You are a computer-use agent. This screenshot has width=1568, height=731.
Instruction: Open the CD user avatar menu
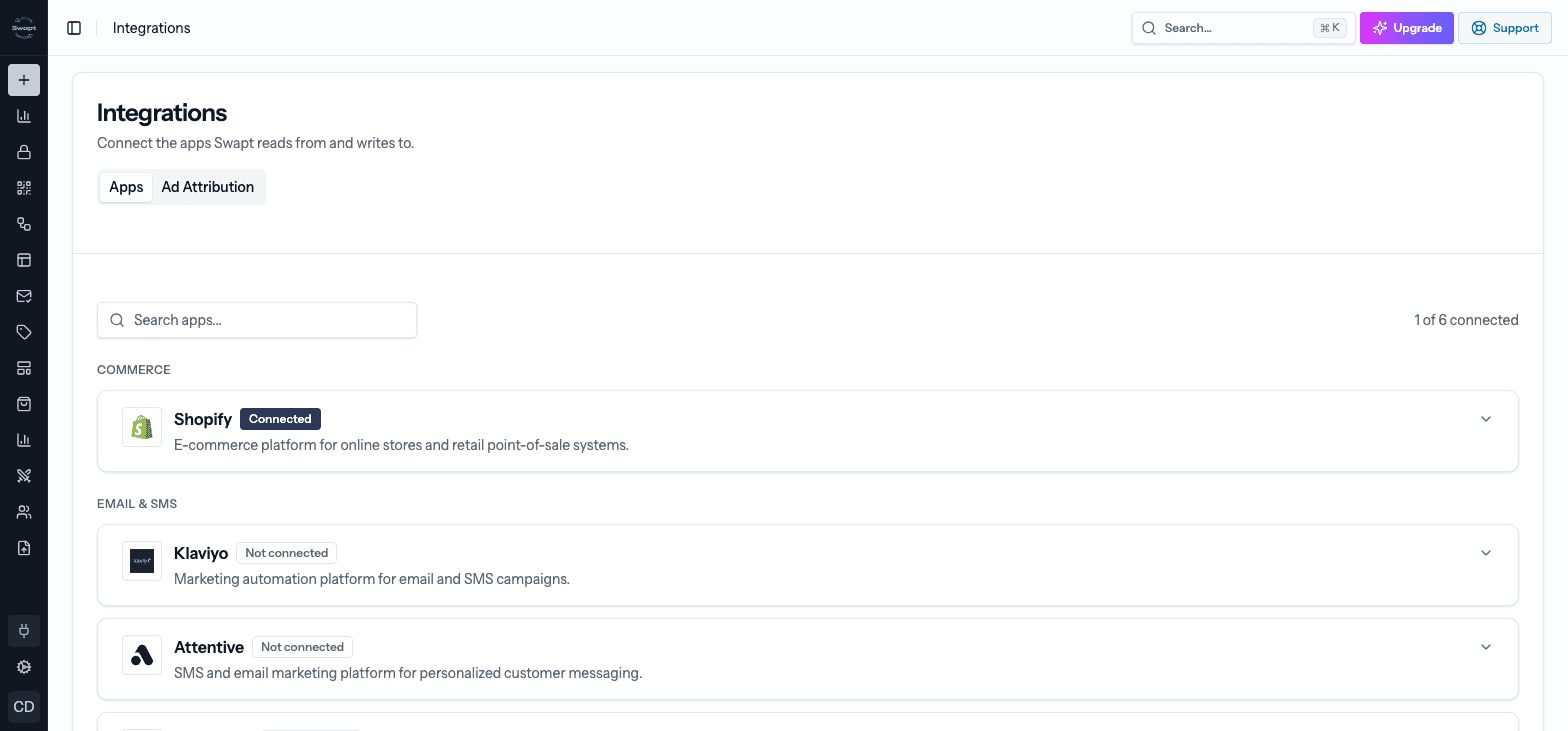point(24,707)
